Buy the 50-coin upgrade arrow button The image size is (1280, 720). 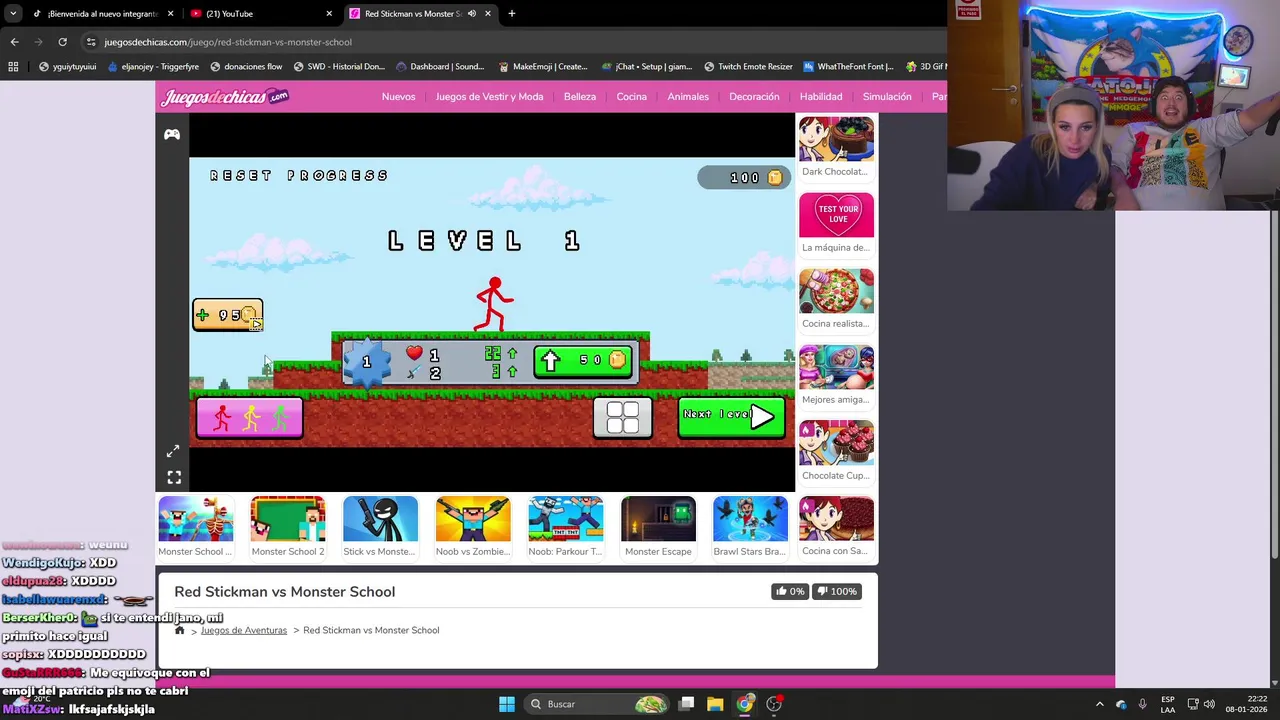click(584, 360)
